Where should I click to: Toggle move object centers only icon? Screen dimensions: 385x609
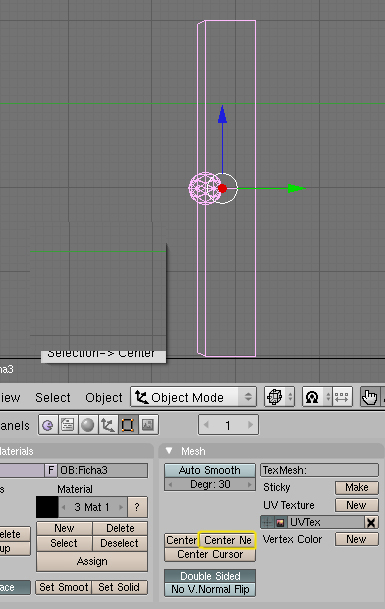tap(342, 397)
